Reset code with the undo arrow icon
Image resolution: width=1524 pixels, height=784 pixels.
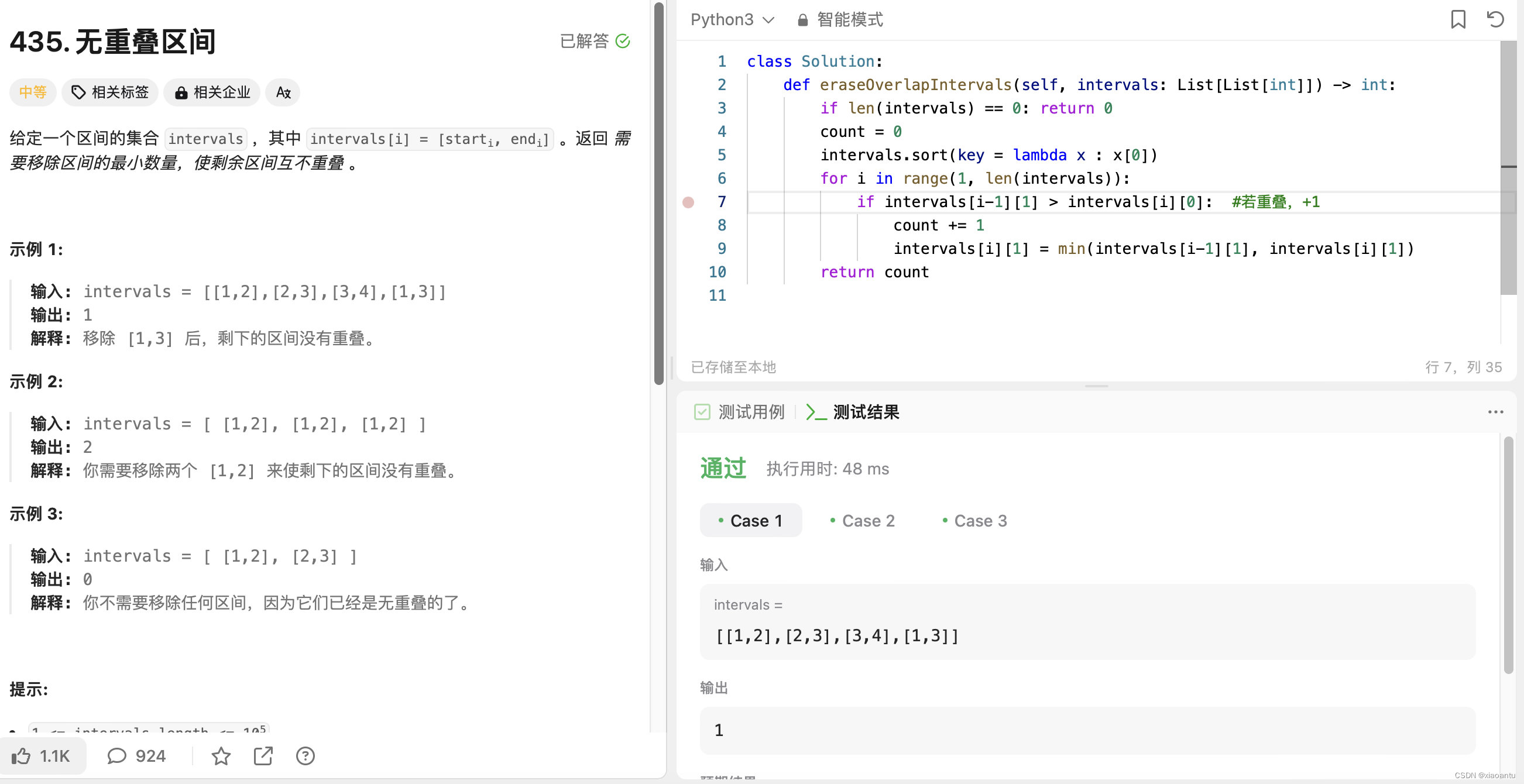point(1495,19)
